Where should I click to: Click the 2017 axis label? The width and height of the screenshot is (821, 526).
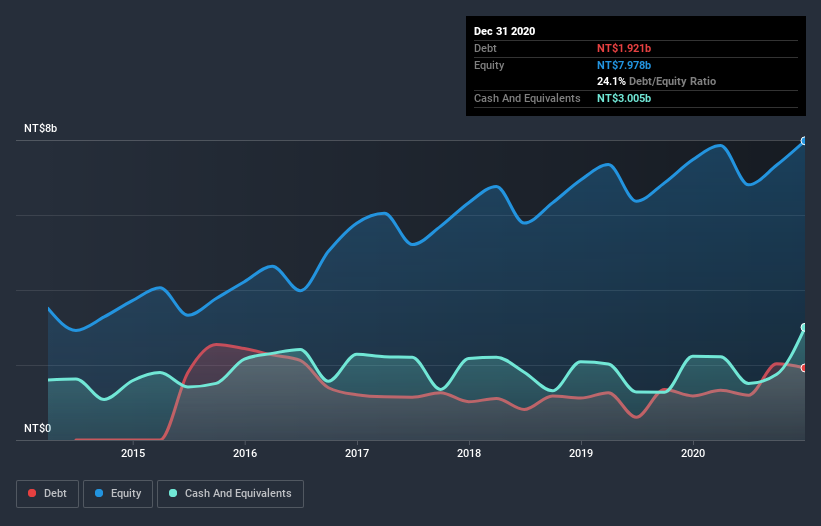[x=357, y=453]
